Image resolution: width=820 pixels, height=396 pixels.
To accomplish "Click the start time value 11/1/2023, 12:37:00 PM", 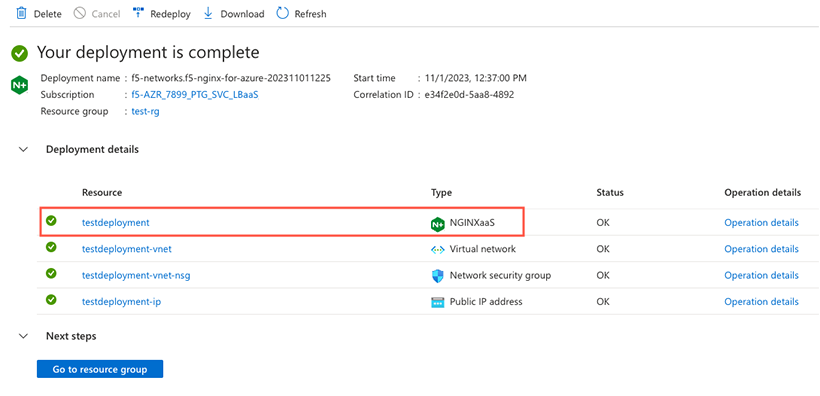I will [475, 78].
